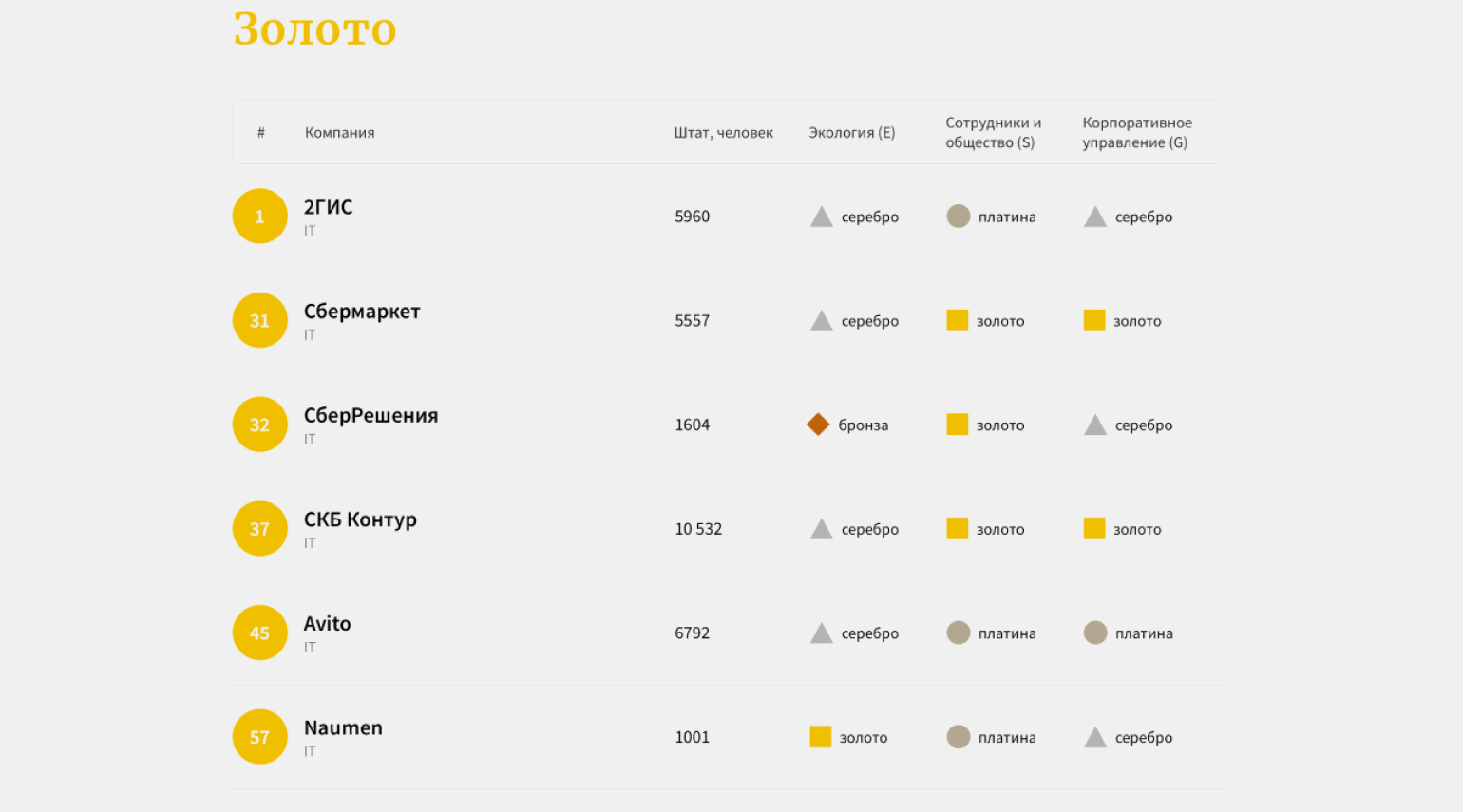This screenshot has height=812, width=1463.
Task: Open the Сбермаркет company name
Action: click(x=362, y=312)
